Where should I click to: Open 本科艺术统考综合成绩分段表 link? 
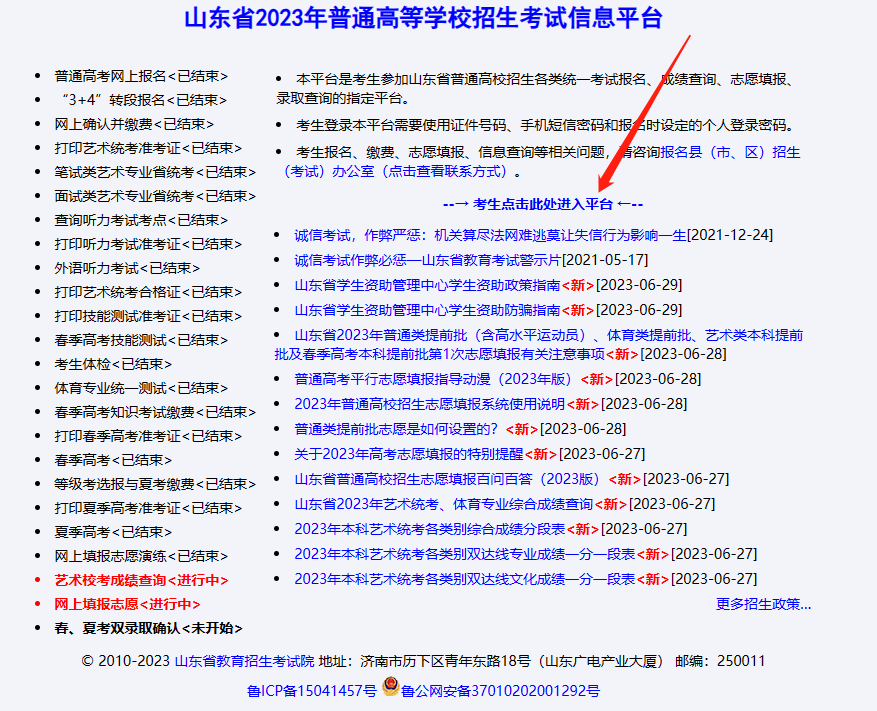(431, 529)
